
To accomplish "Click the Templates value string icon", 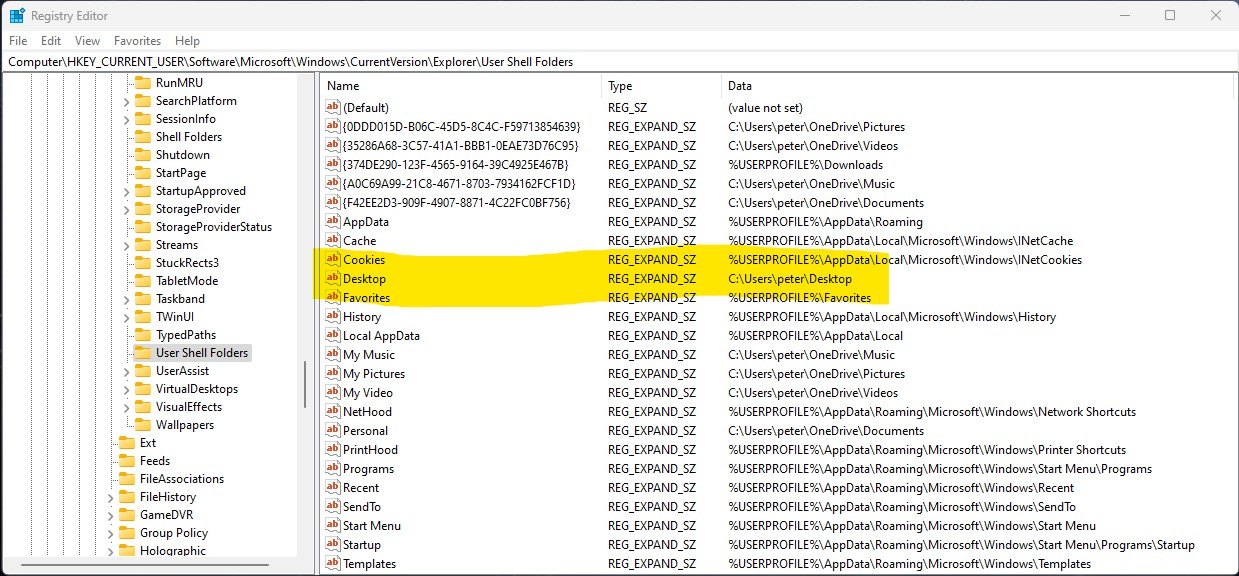I will (x=333, y=564).
